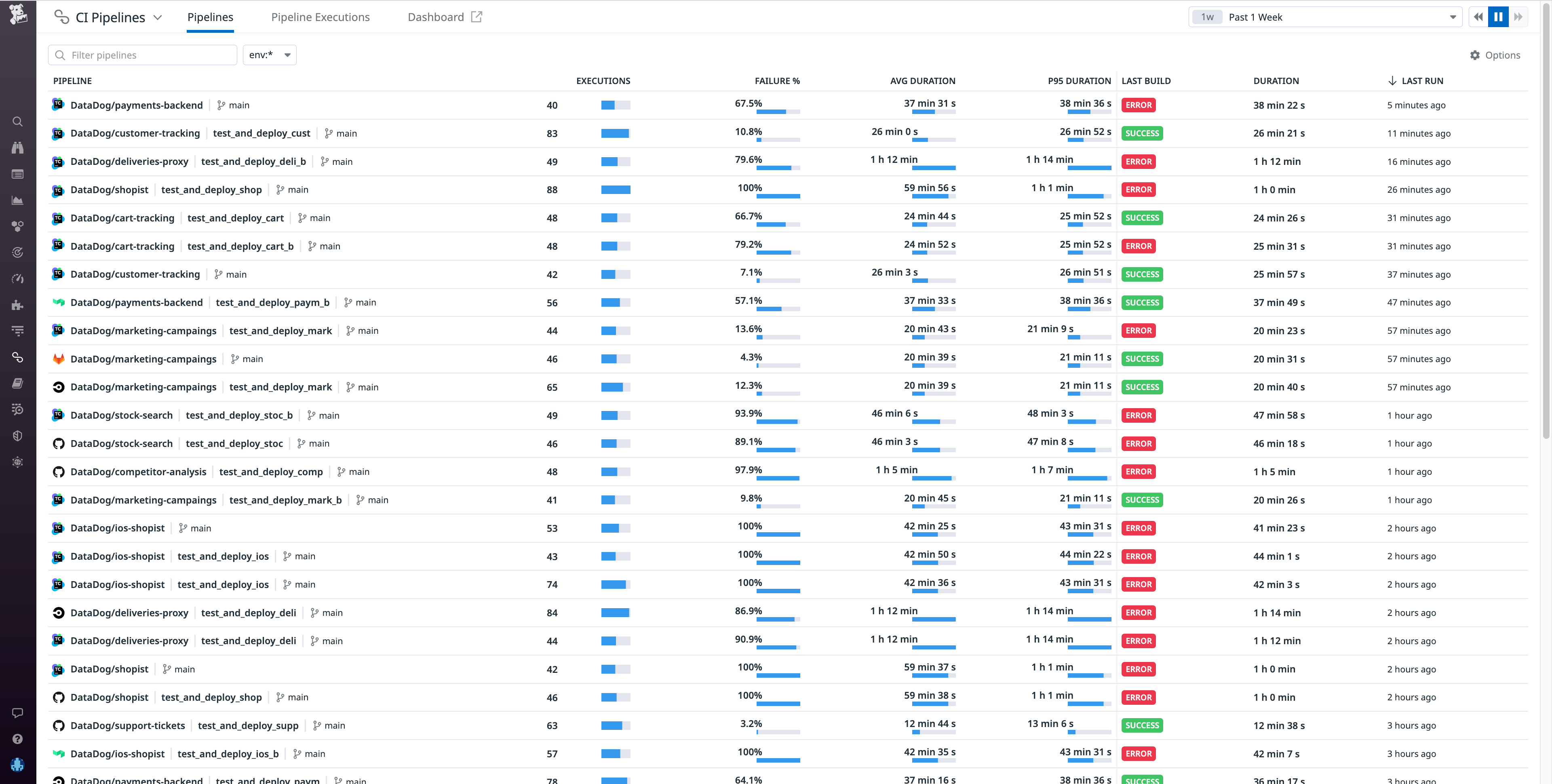
Task: Open the Metrics chart icon in sidebar
Action: [17, 200]
